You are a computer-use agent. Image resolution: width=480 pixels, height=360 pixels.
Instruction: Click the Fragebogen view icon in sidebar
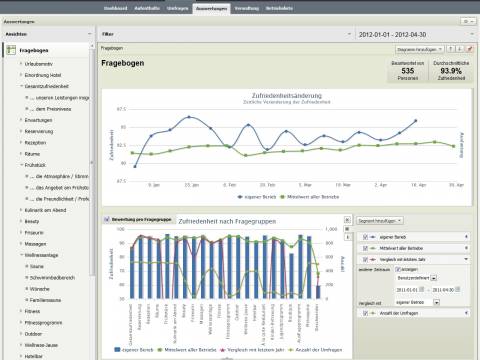(x=11, y=50)
